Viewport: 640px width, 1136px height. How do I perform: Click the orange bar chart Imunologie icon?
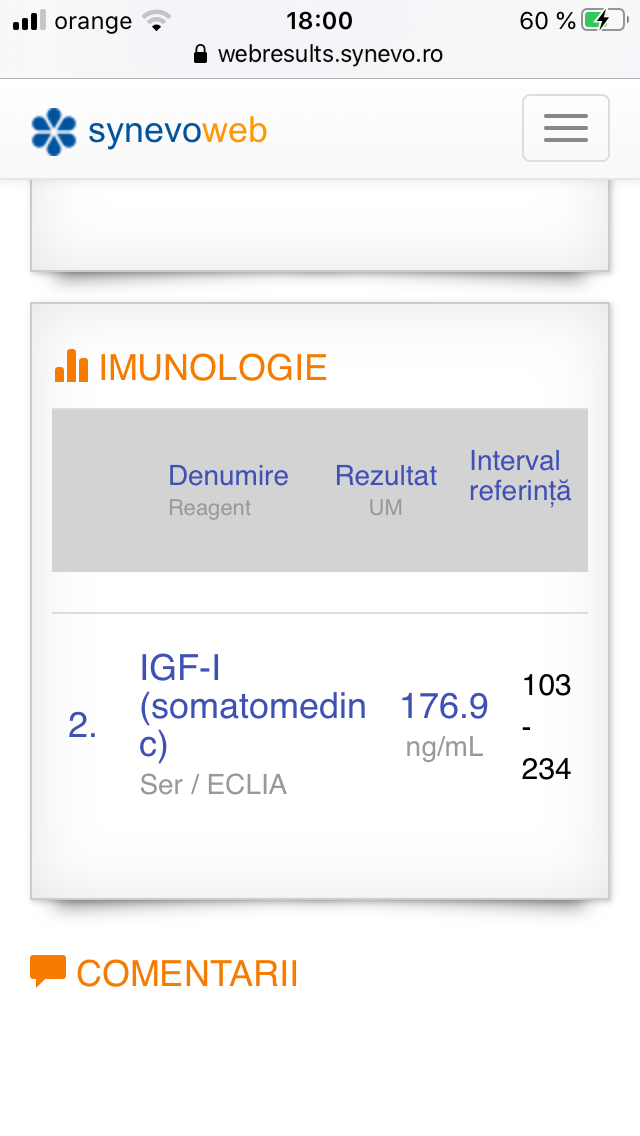(x=71, y=366)
